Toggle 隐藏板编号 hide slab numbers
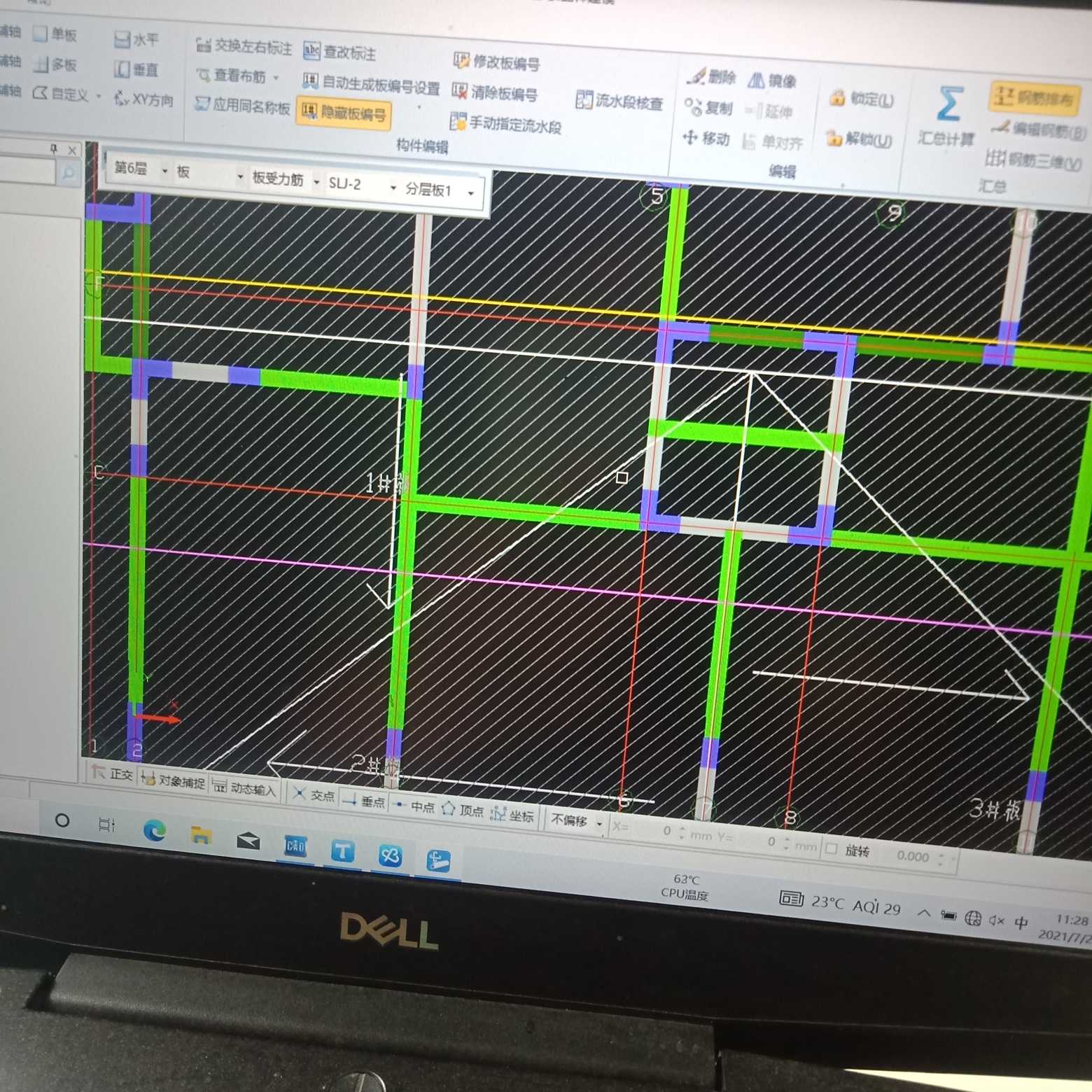The image size is (1092, 1092). 344,112
